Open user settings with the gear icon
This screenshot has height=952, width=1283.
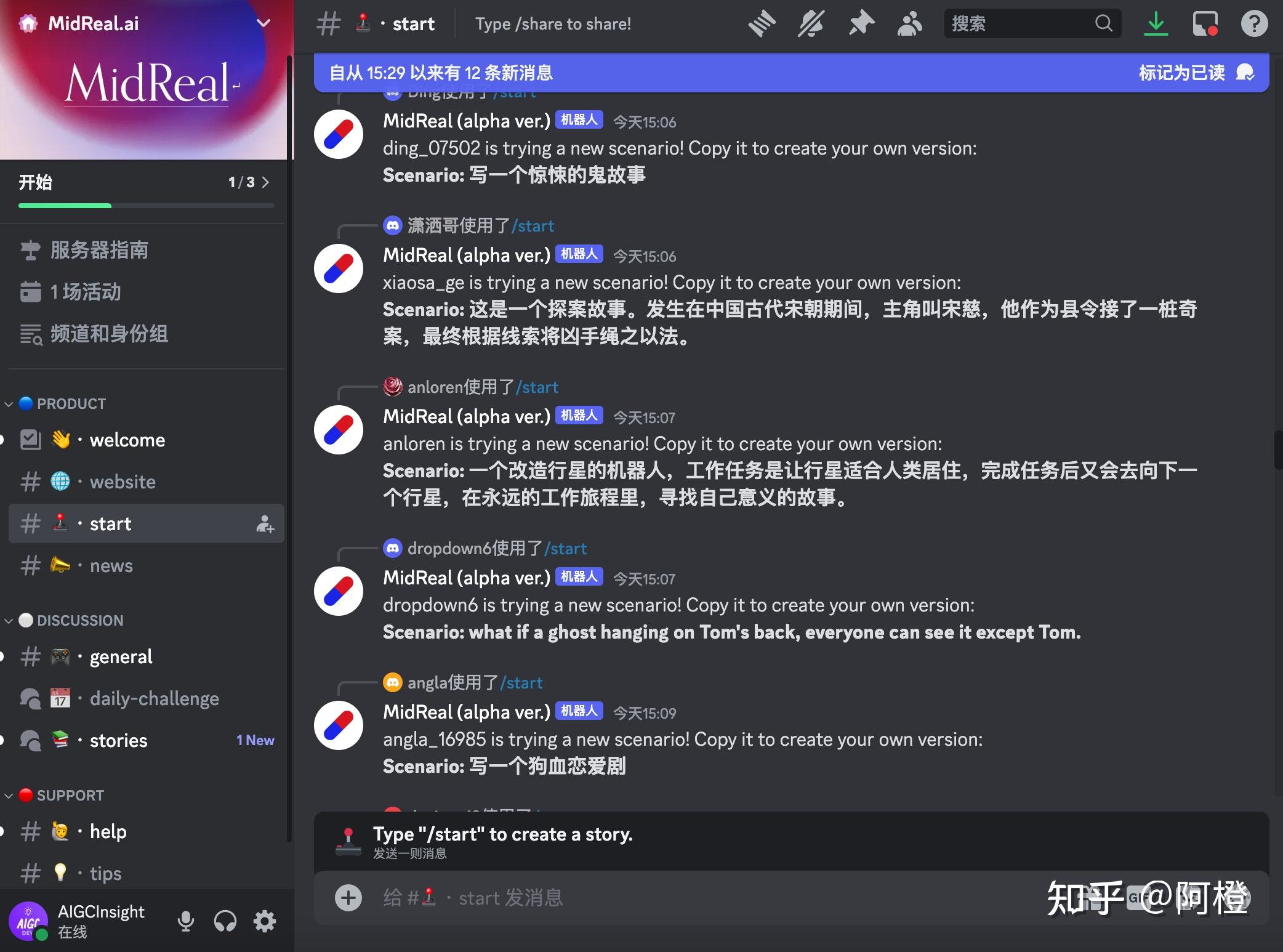(264, 922)
